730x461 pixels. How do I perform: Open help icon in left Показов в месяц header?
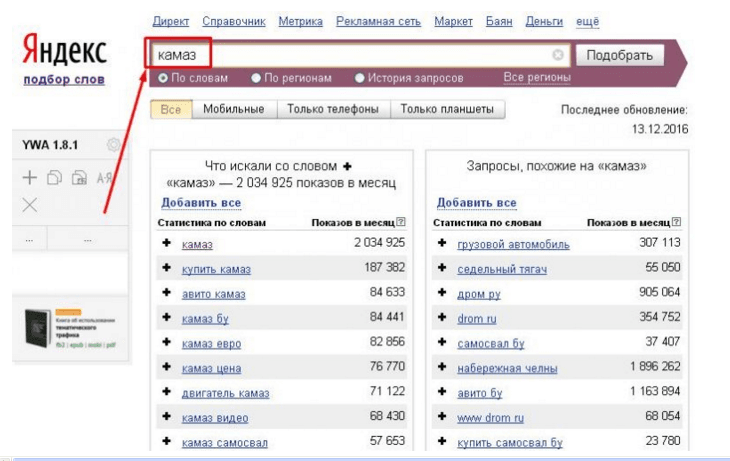401,222
